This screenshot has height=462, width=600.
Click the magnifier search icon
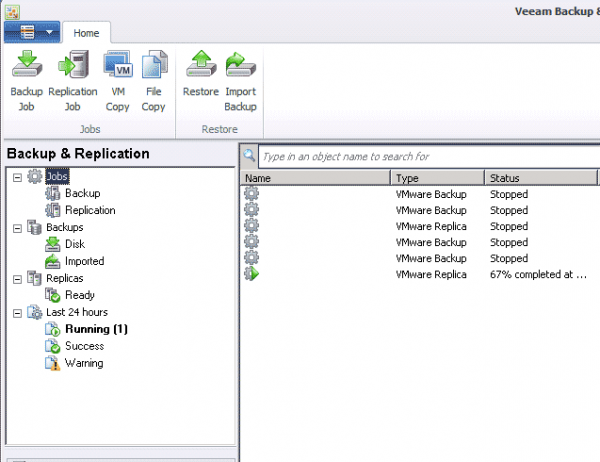pyautogui.click(x=249, y=156)
